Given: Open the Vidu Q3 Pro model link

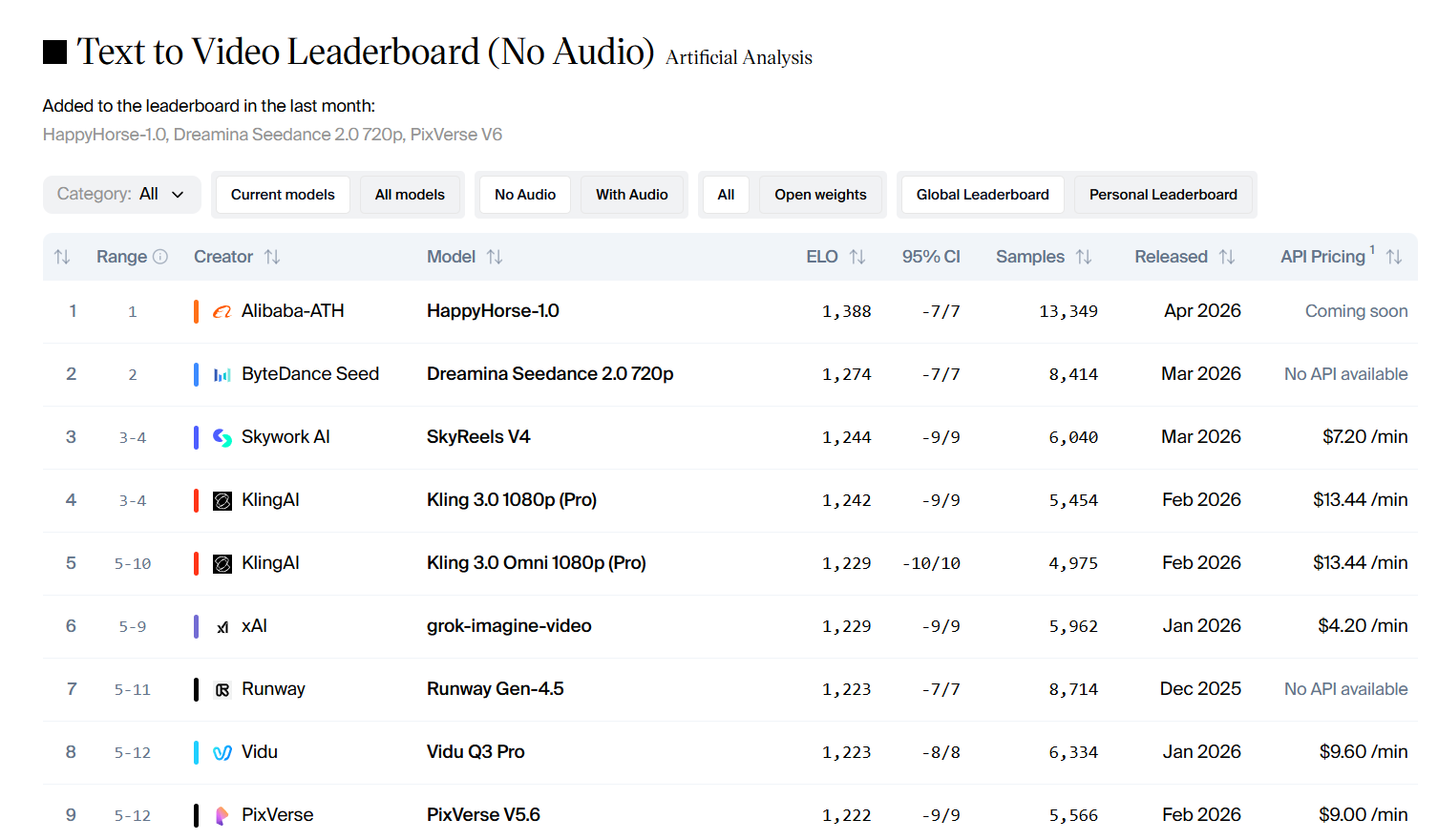Looking at the screenshot, I should (476, 752).
